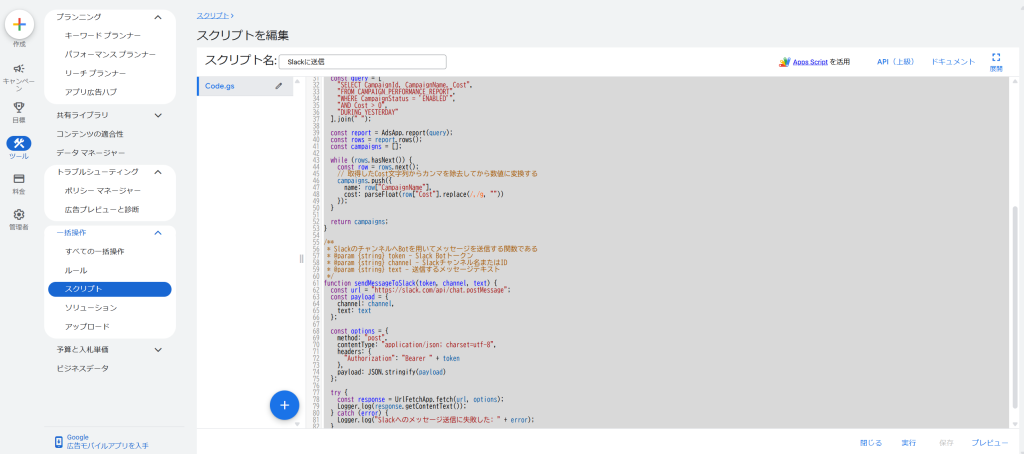Viewport: 1024px width, 454px height.
Task: Collapse the プランニング section
Action: [x=158, y=17]
